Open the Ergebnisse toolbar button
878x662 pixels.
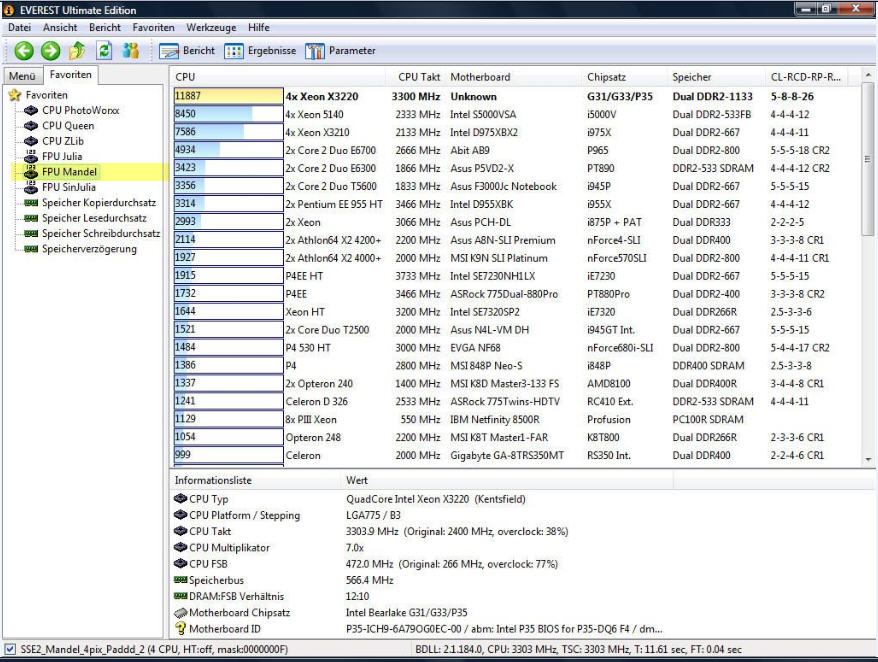point(260,51)
